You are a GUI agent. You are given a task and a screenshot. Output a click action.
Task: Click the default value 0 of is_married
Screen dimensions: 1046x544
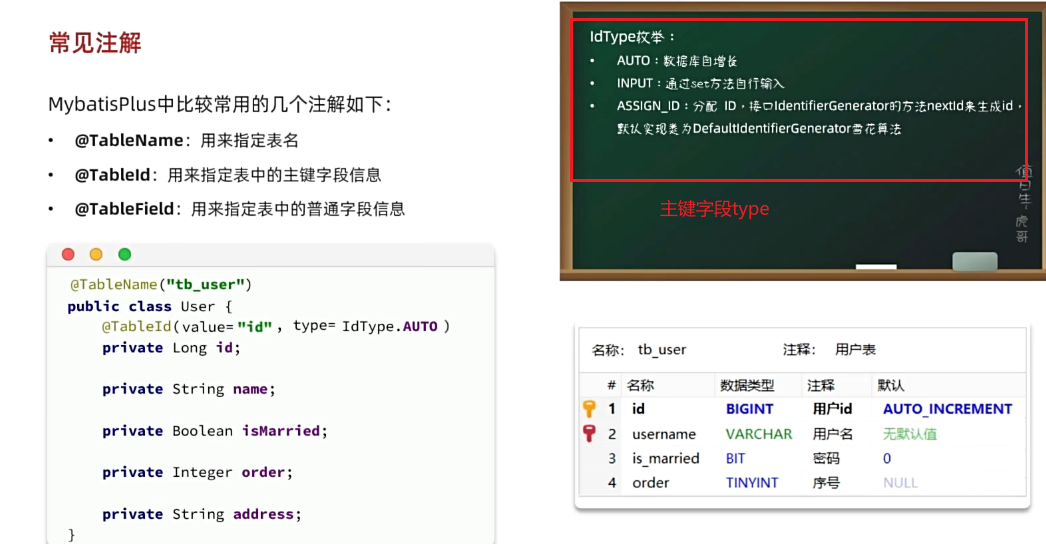(x=887, y=459)
